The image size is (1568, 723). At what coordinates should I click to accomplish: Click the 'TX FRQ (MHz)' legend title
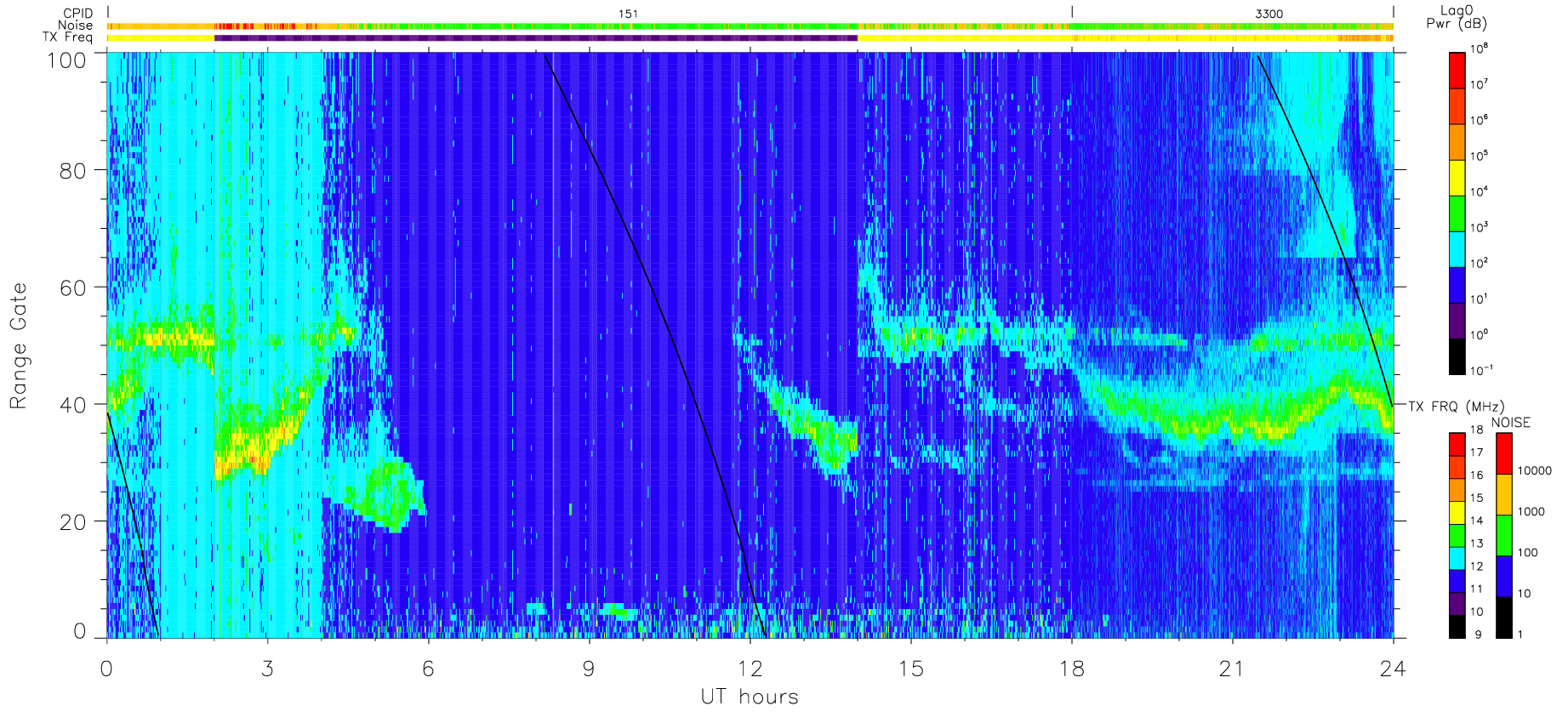coord(1457,407)
